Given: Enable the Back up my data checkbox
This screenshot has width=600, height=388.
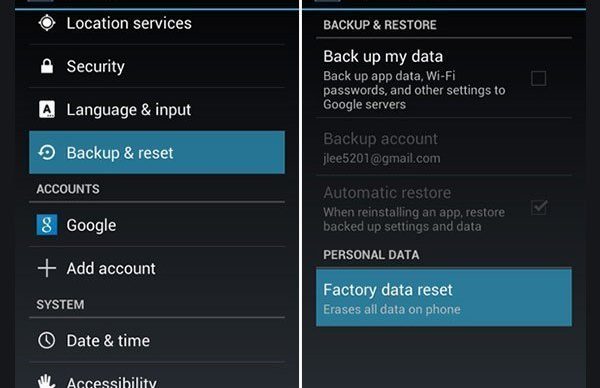Looking at the screenshot, I should click(538, 78).
